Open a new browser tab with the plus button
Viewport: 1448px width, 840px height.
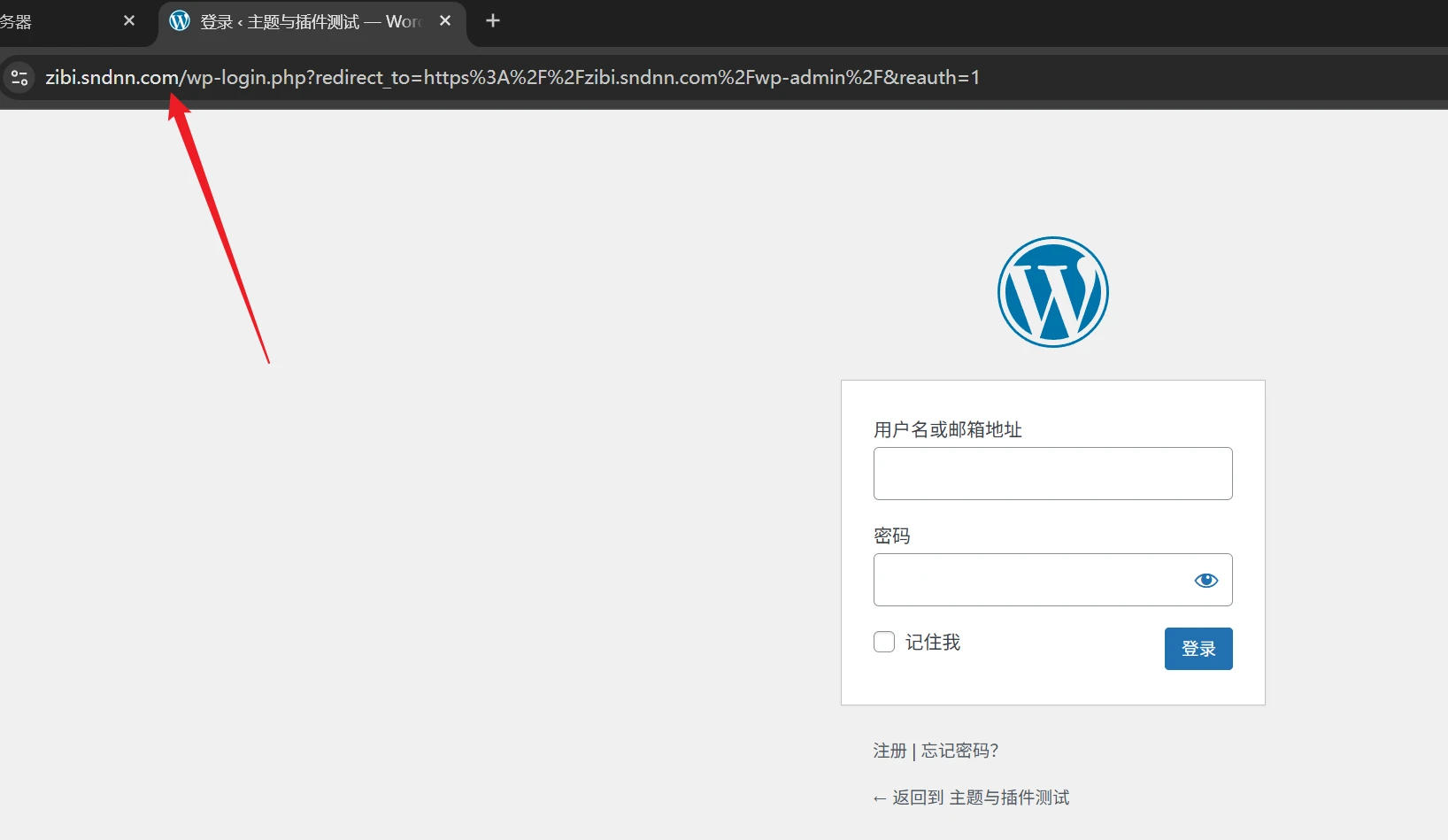point(493,20)
